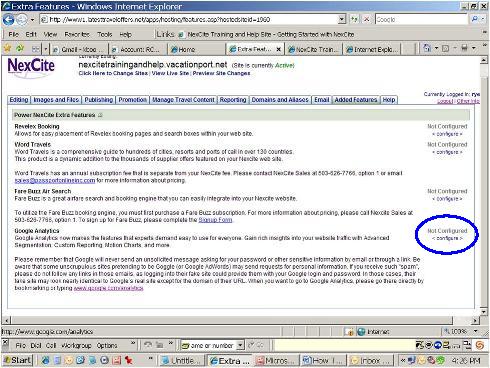Viewport: 490px width, 368px height.
Task: Open the File menu in Internet Explorer
Action: pos(13,34)
